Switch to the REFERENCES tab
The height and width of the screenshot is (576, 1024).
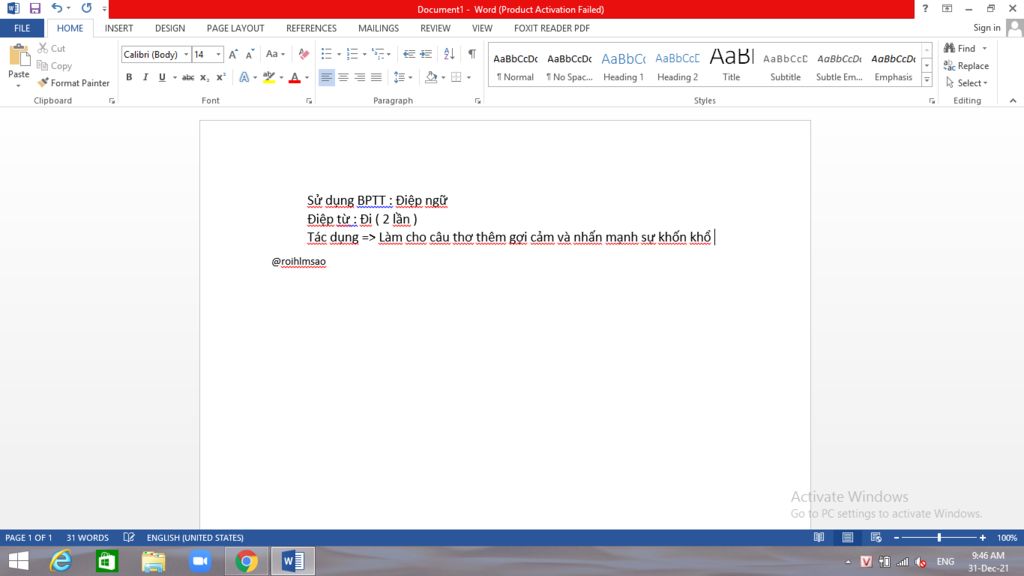click(x=311, y=28)
